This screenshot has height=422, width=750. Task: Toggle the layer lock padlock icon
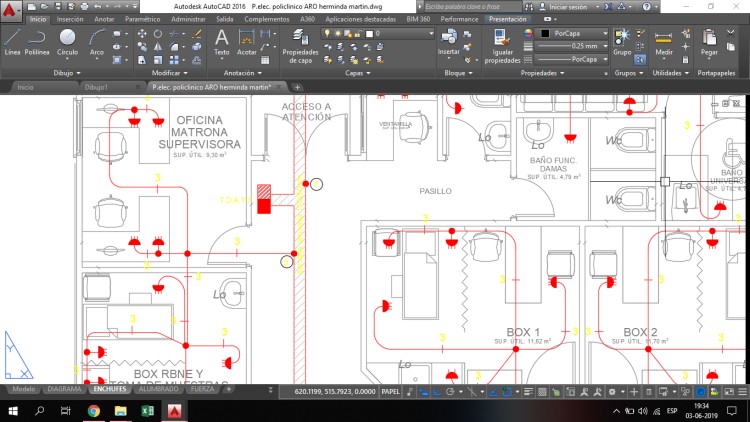(358, 33)
